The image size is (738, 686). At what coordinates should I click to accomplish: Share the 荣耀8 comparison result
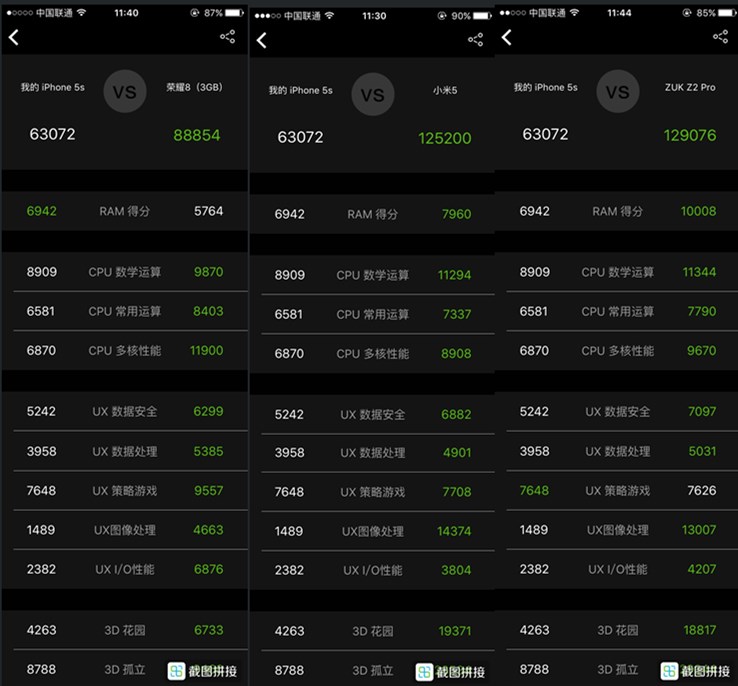(x=227, y=36)
